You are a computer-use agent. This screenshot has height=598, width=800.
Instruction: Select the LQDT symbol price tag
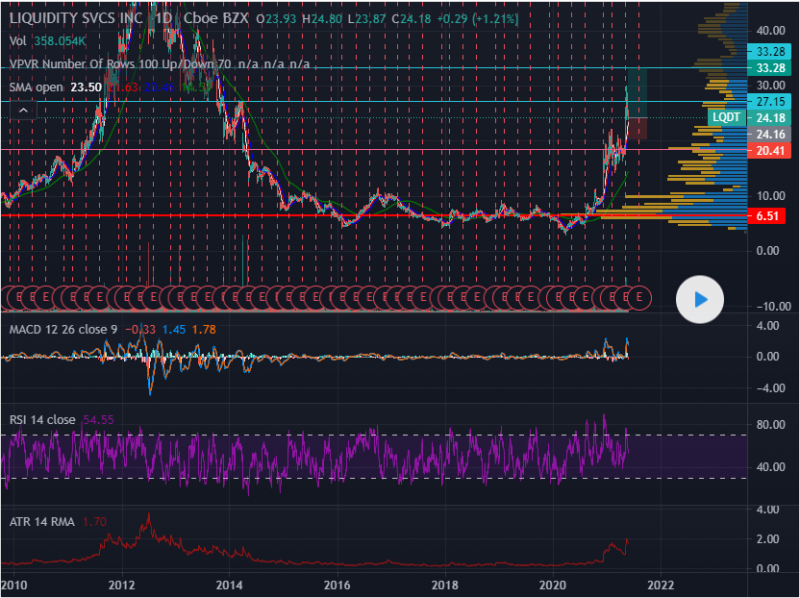pyautogui.click(x=725, y=118)
